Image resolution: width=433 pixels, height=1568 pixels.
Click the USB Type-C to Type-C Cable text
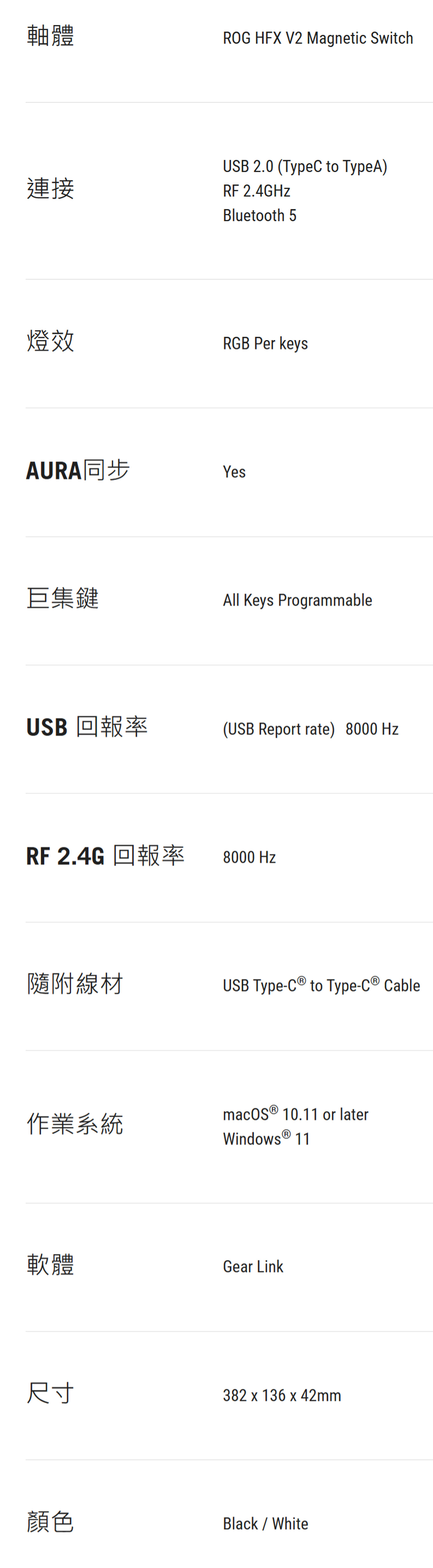click(321, 986)
